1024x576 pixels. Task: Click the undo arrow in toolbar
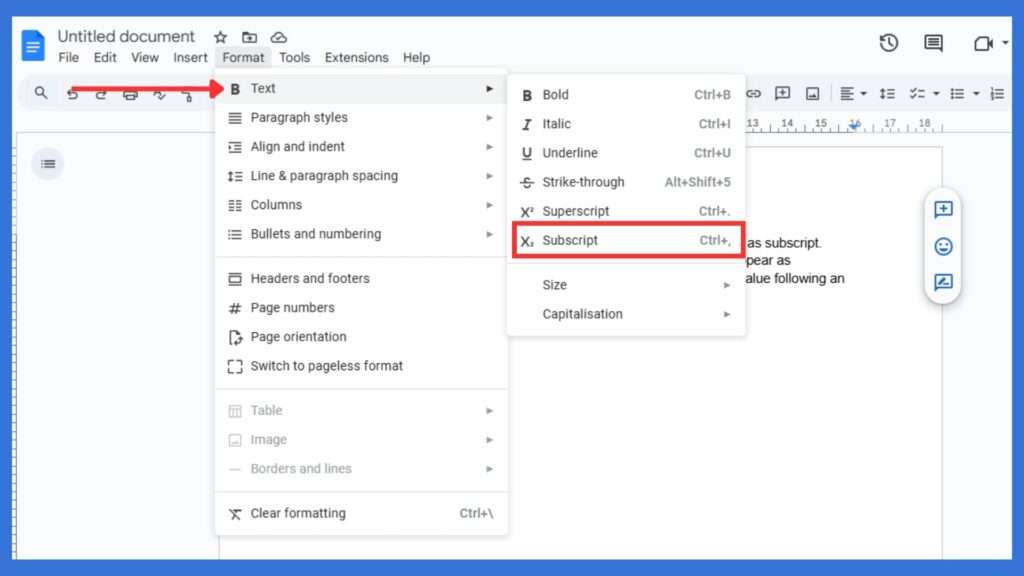(72, 94)
